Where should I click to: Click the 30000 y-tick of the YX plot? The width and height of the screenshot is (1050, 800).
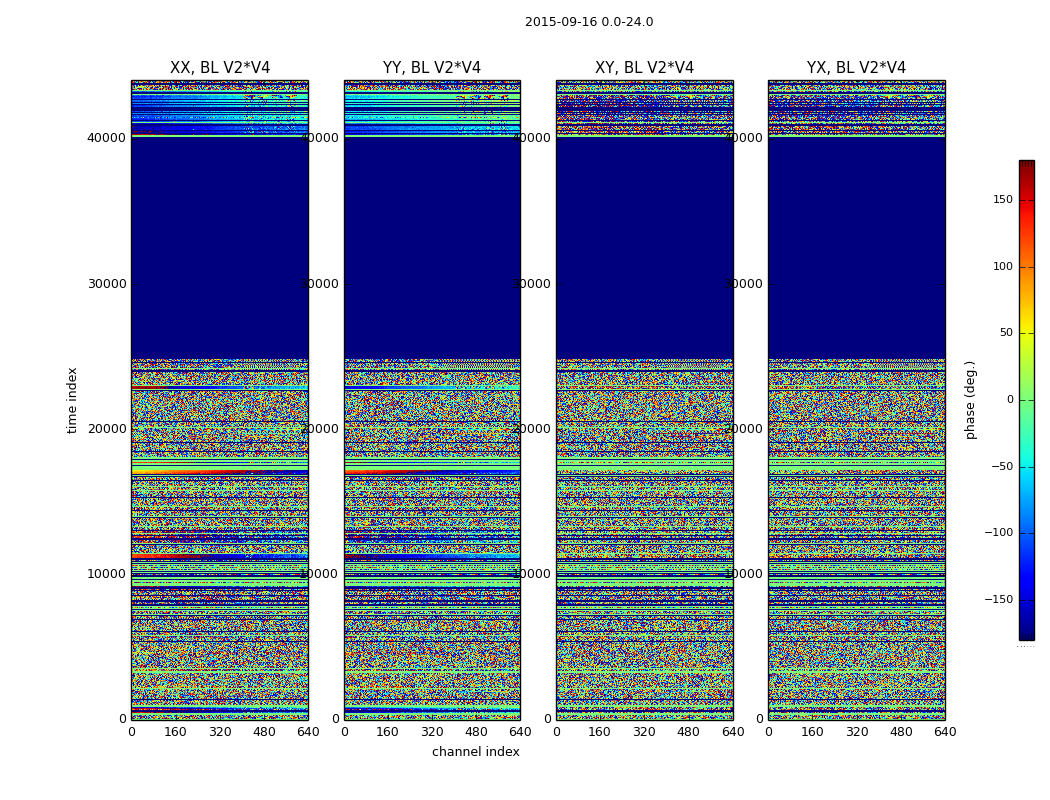[744, 283]
